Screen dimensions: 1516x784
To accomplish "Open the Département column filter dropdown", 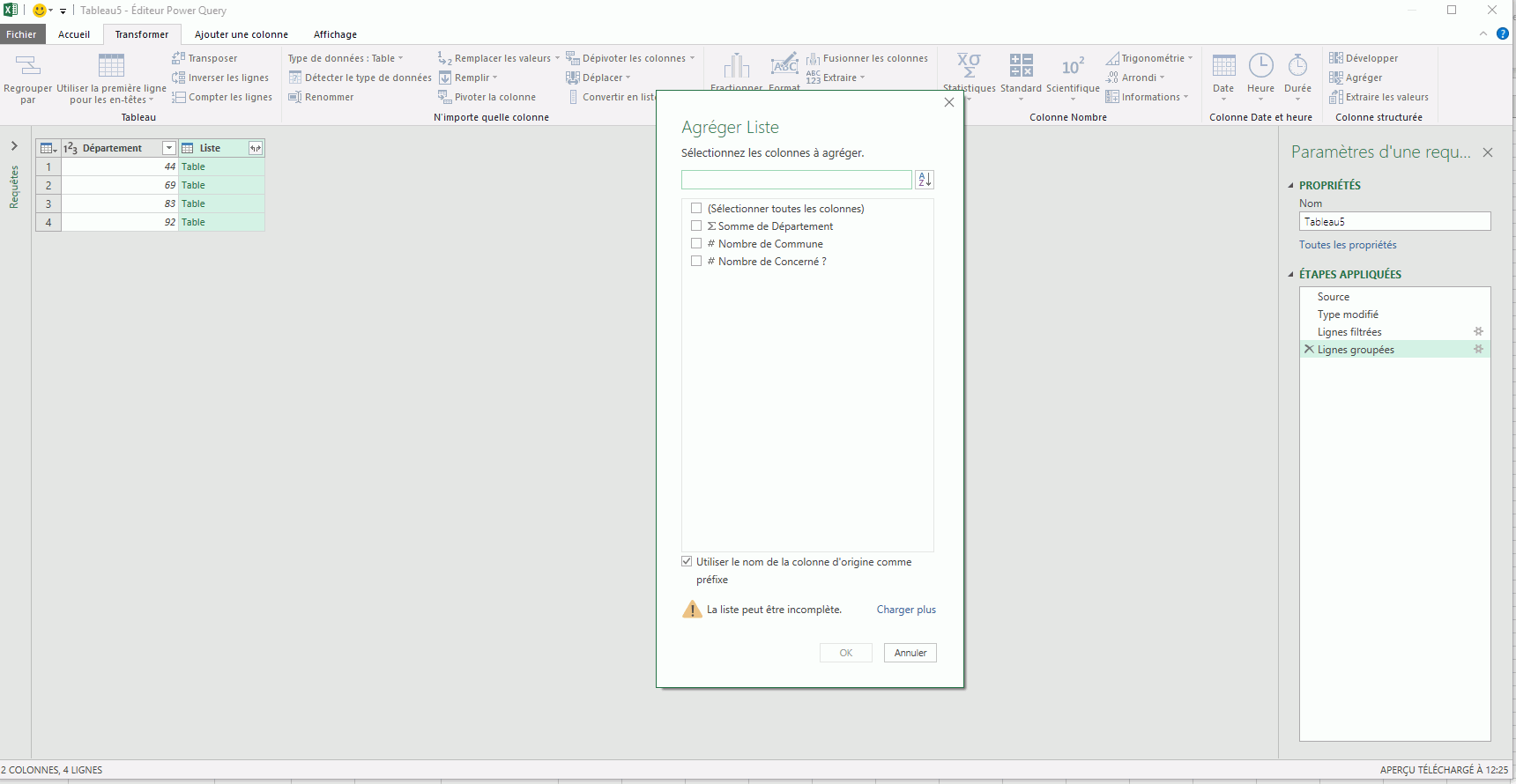I will [x=168, y=148].
